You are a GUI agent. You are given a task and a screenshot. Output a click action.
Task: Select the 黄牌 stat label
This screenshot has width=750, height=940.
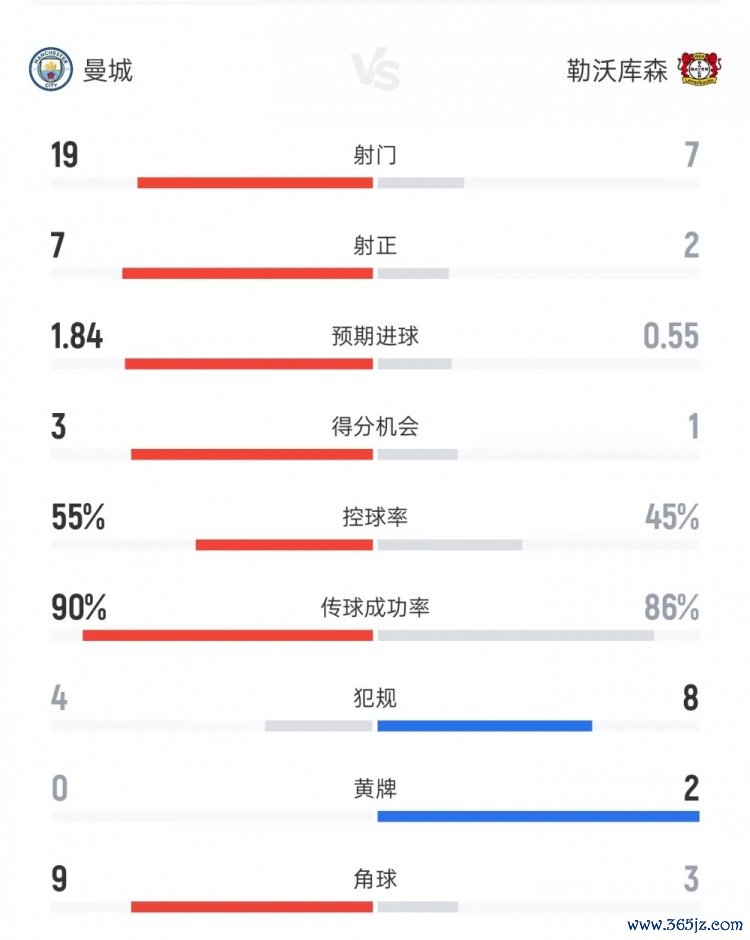tap(375, 788)
